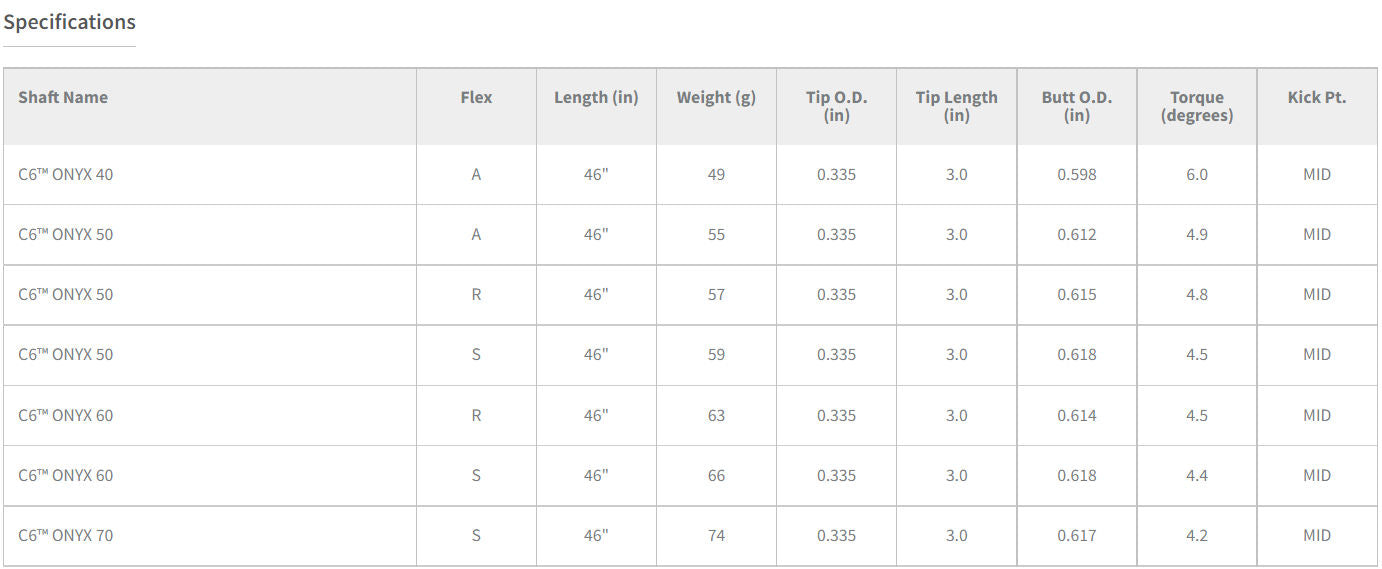Click the Kick Pt. column header
The image size is (1382, 569).
(1316, 97)
